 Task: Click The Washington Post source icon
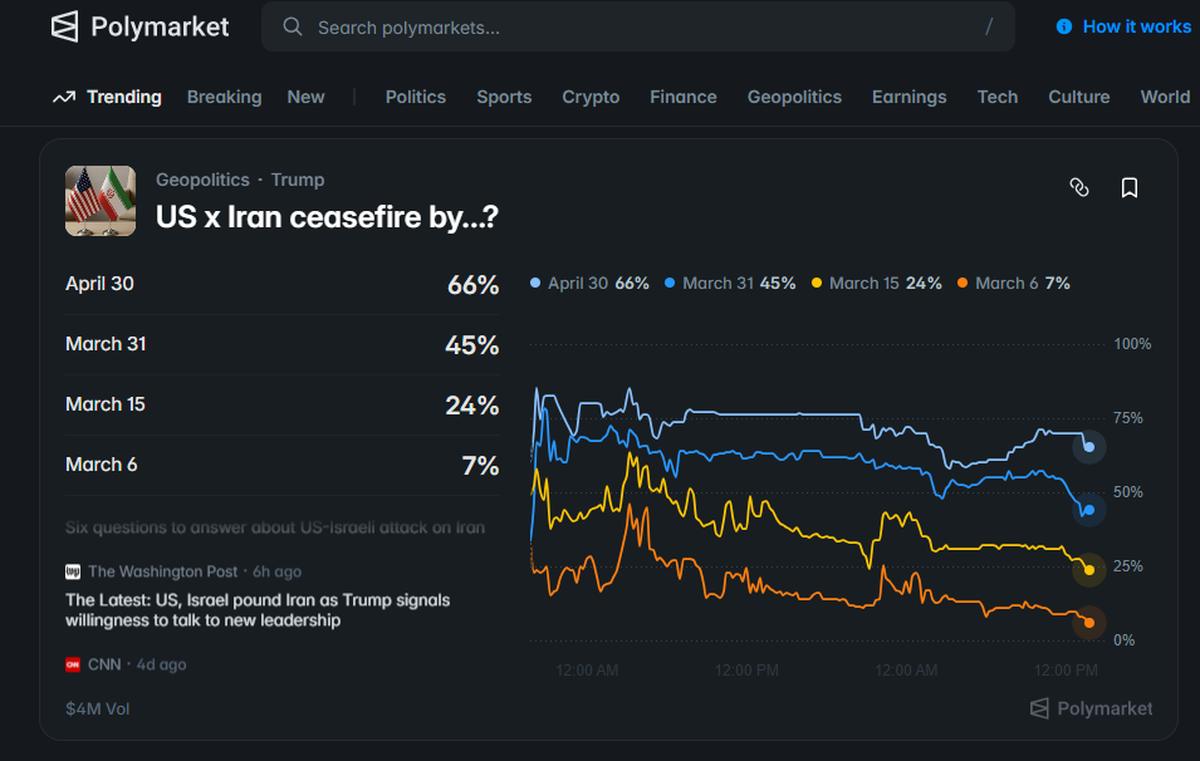pos(73,572)
